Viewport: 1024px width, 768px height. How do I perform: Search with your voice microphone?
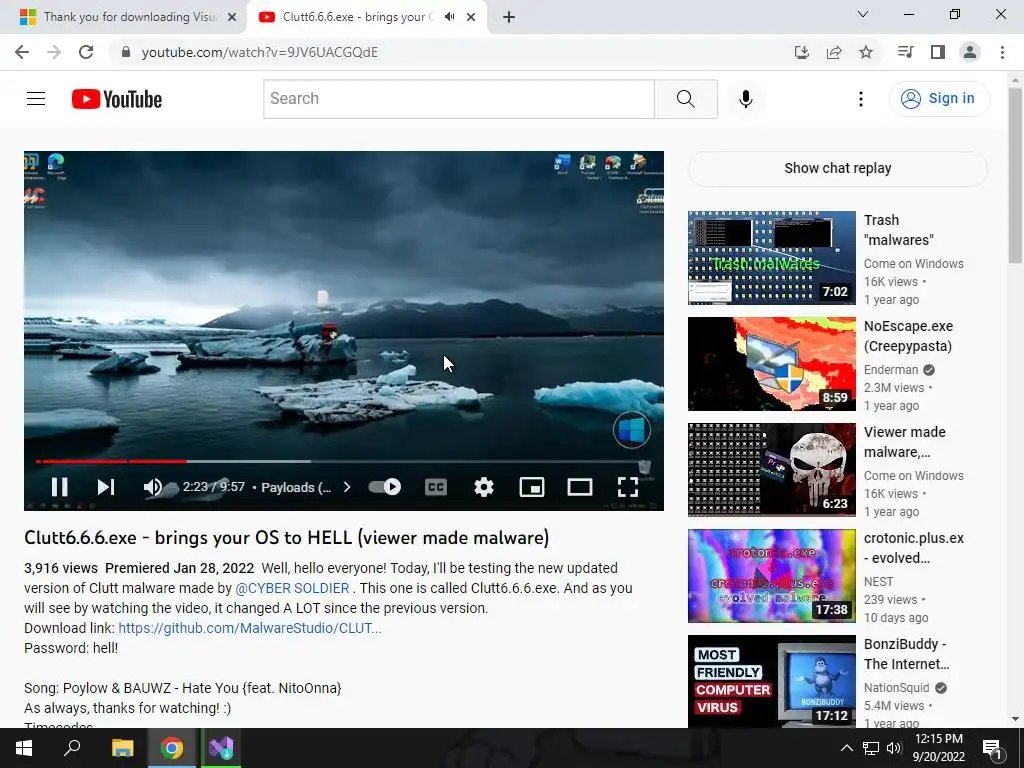(x=746, y=99)
